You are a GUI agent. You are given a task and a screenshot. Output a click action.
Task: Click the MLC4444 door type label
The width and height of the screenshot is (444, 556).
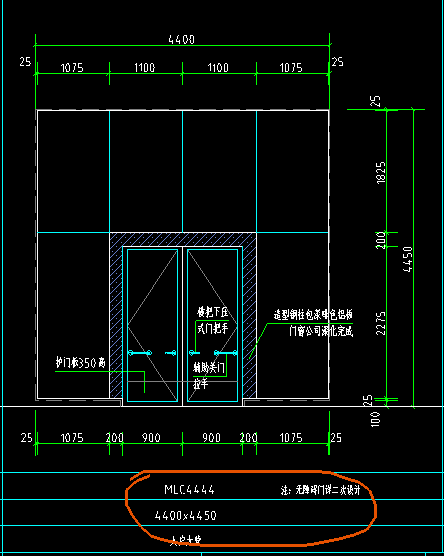[189, 490]
